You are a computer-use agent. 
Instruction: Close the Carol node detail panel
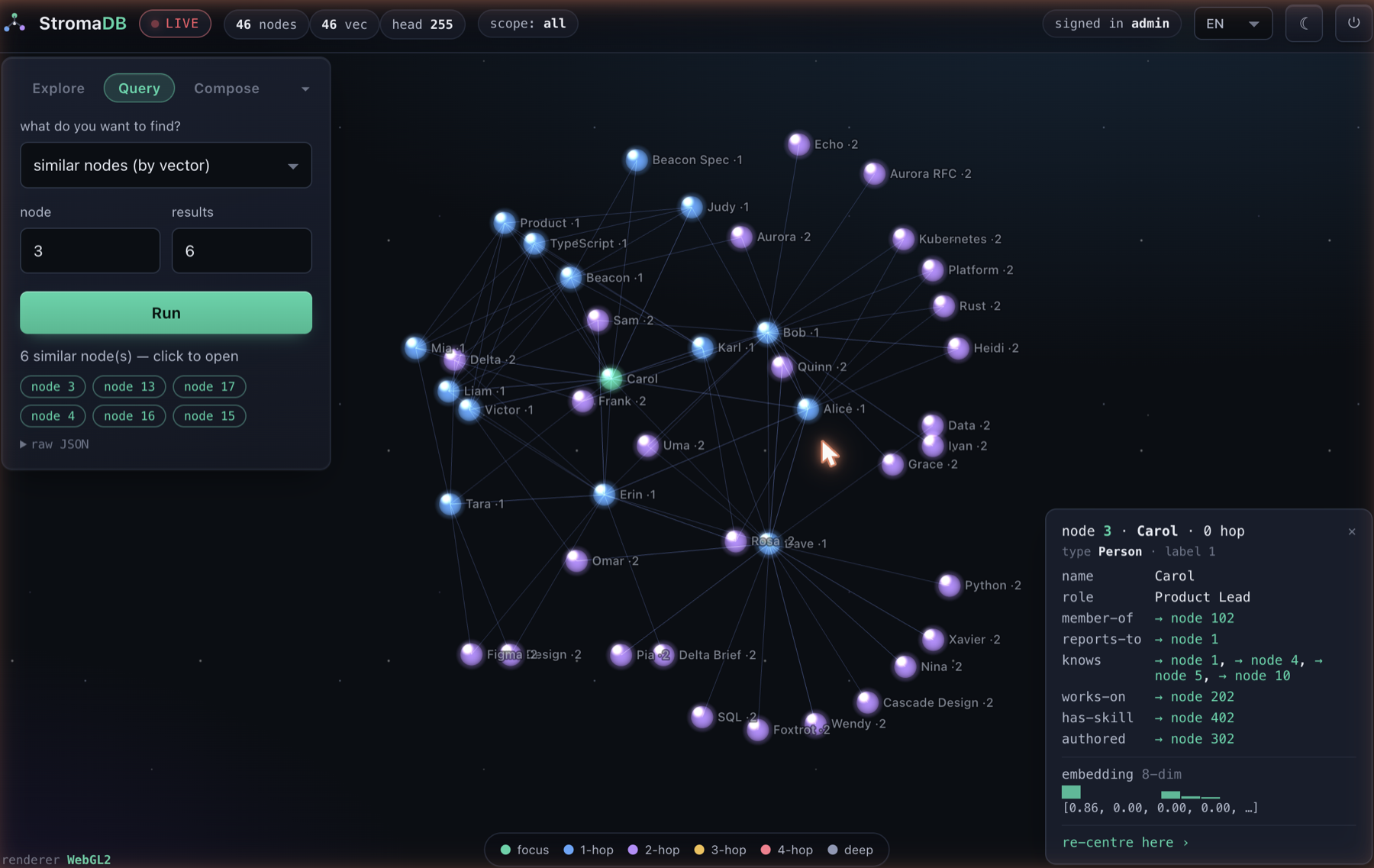coord(1352,531)
